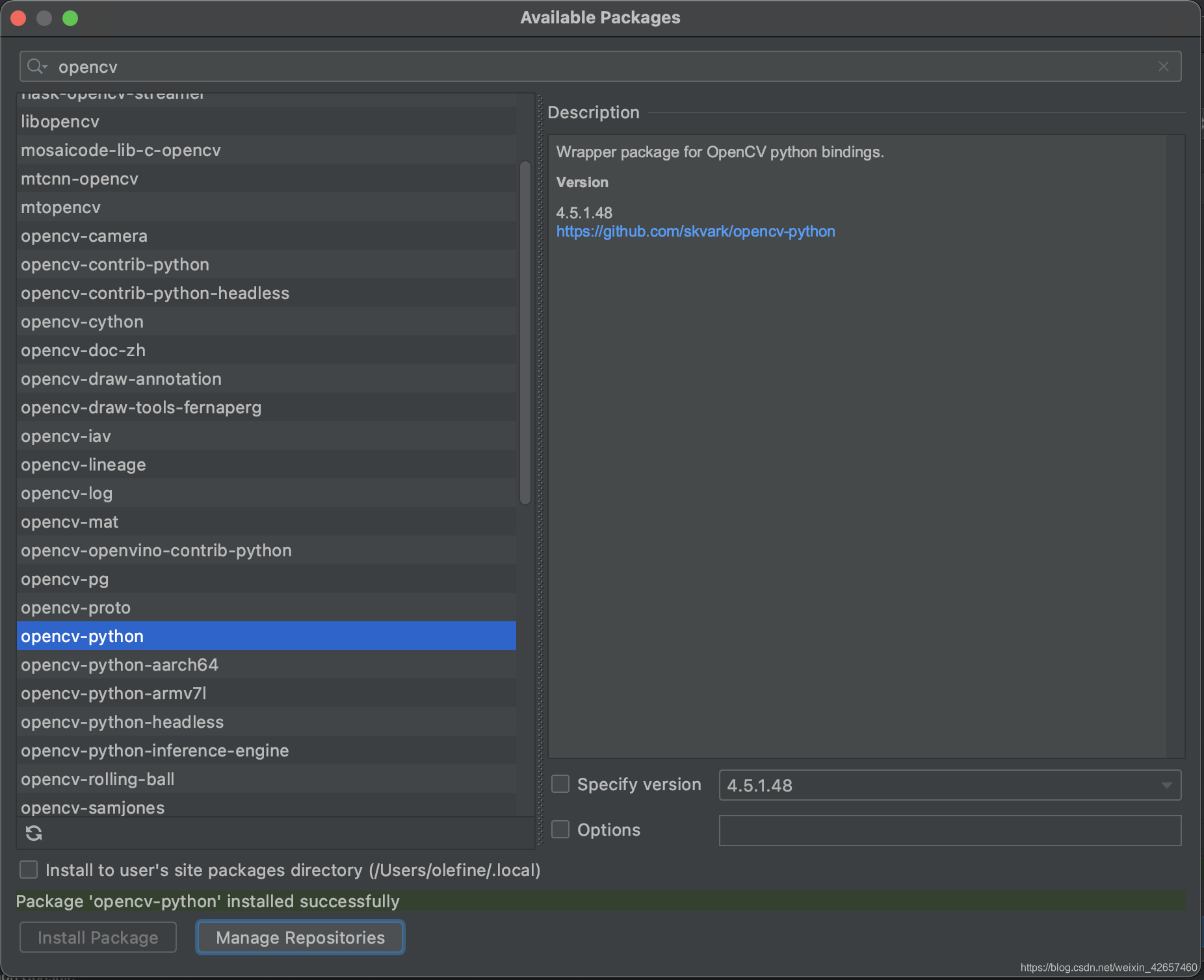Click the Options text input field
Viewport: 1204px width, 980px height.
click(950, 831)
